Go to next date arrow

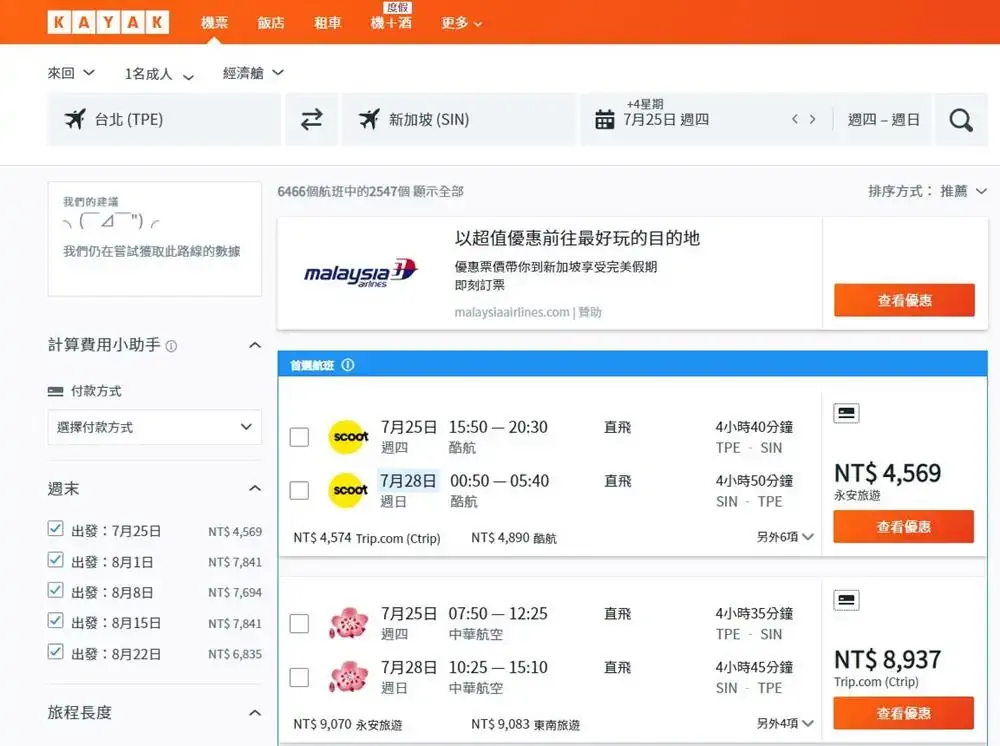coord(812,119)
